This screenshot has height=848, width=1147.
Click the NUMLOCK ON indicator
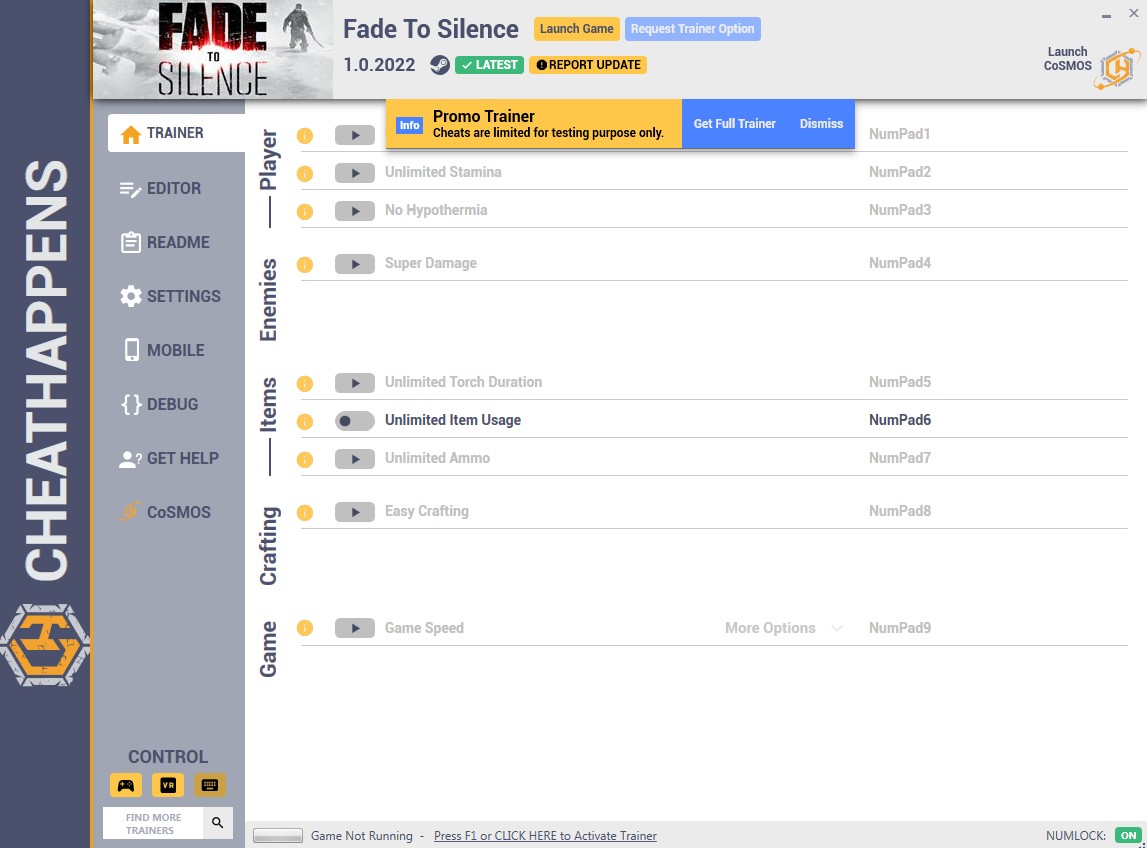pyautogui.click(x=1129, y=836)
